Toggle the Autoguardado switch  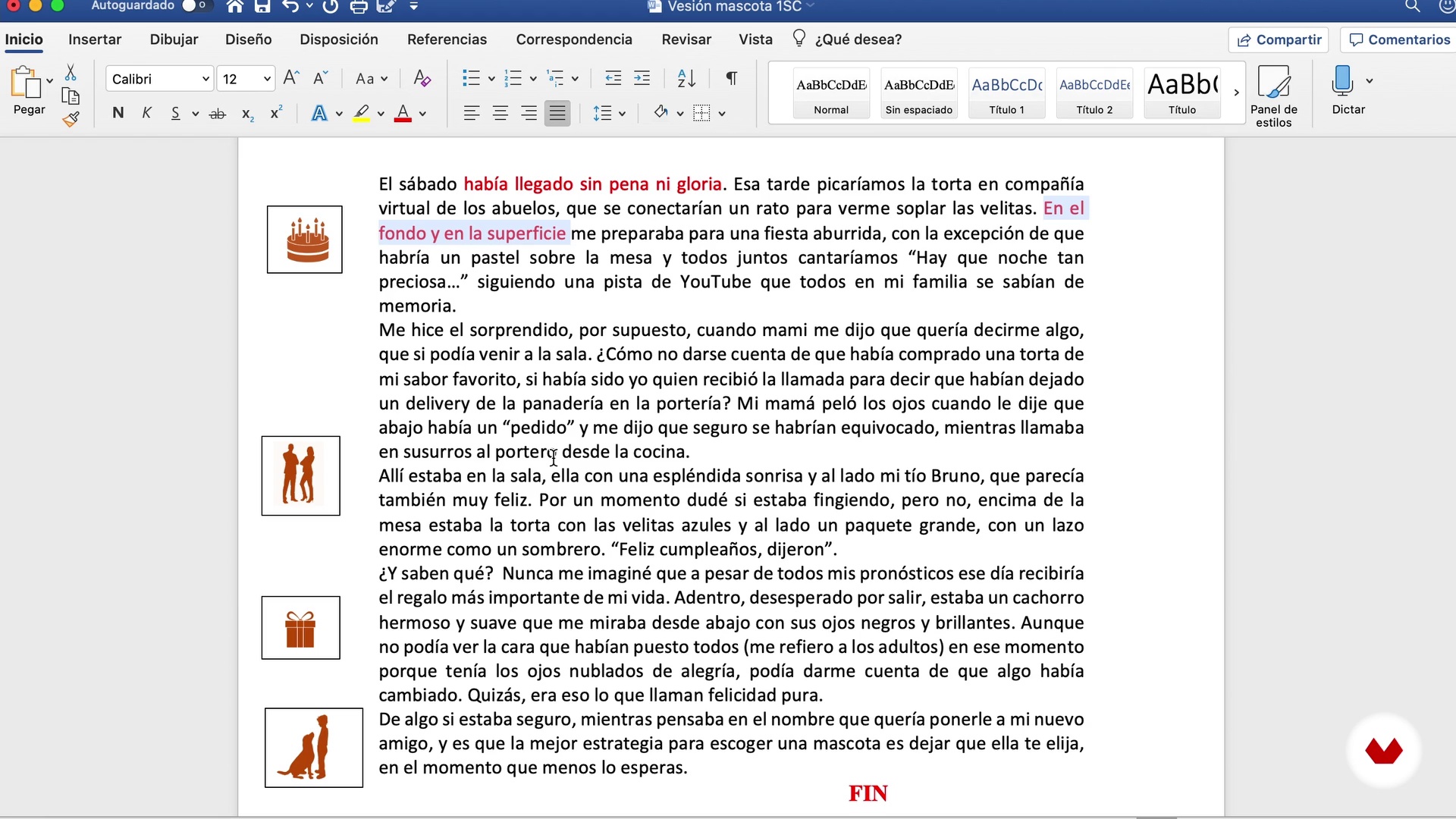coord(194,6)
